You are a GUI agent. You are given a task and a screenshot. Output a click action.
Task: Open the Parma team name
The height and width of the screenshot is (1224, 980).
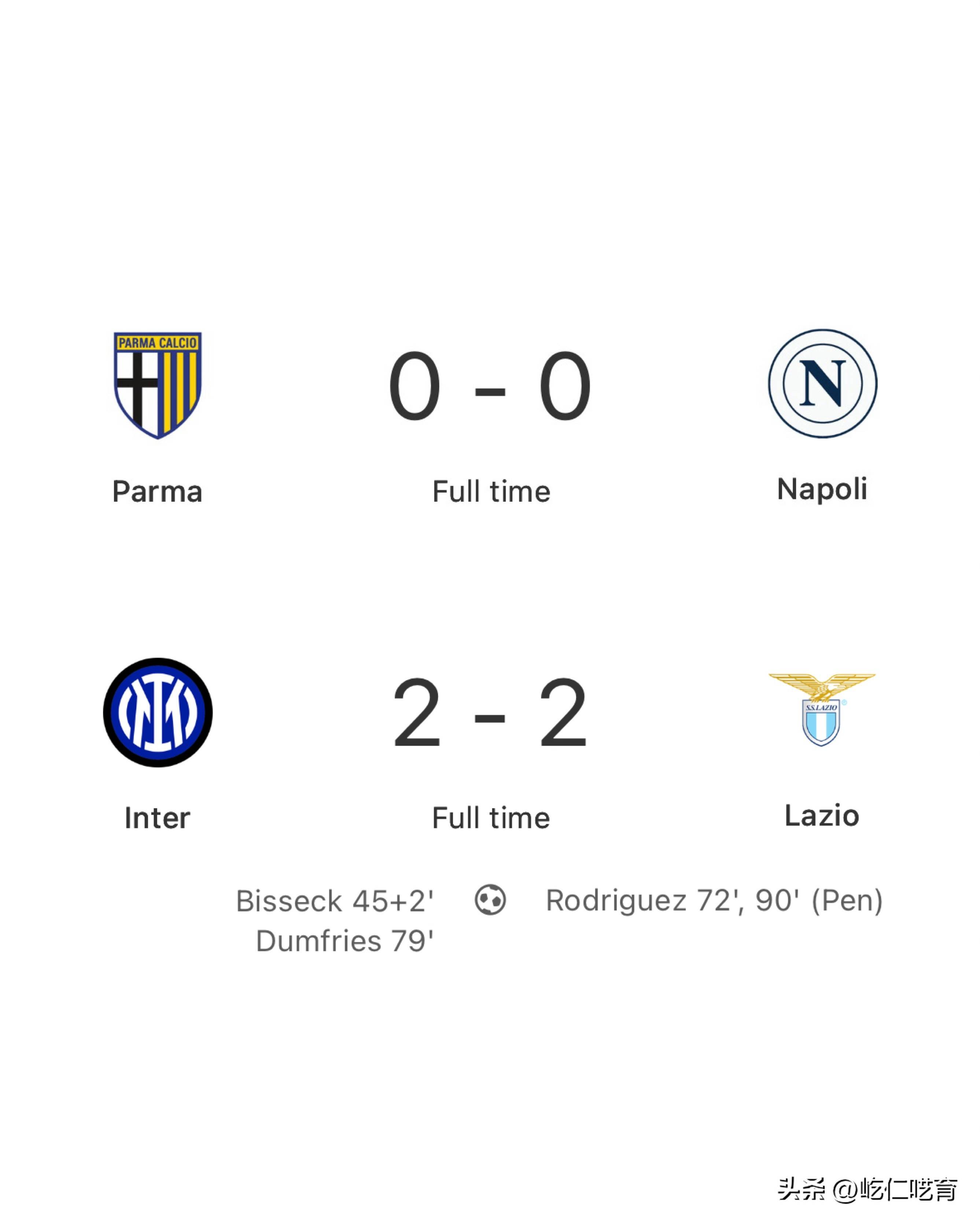(157, 492)
